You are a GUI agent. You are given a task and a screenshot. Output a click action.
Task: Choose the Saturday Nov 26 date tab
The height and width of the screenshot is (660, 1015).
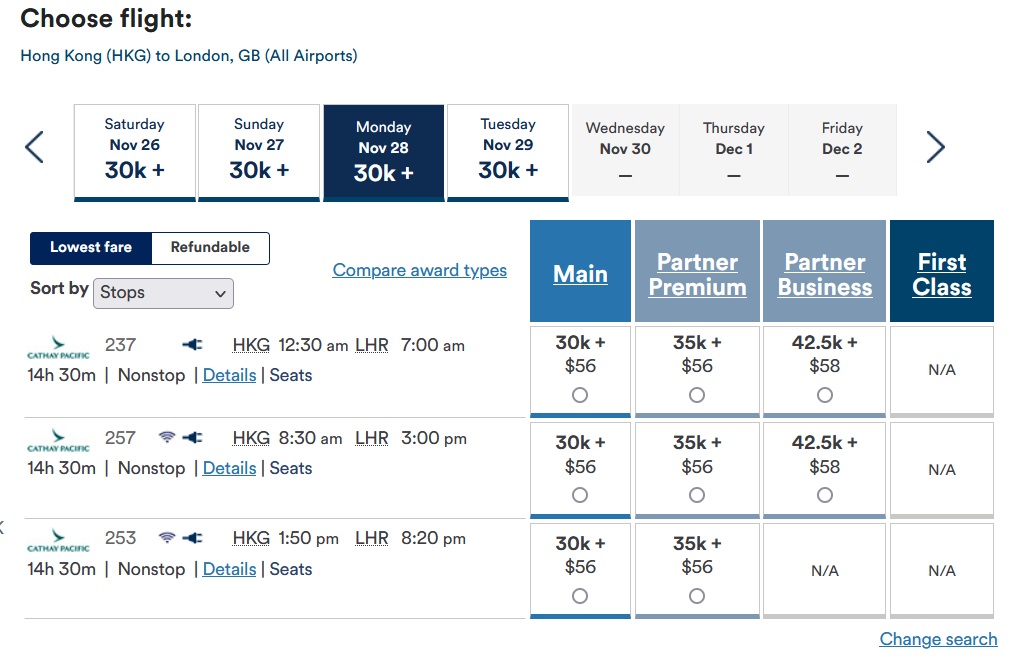coord(134,151)
